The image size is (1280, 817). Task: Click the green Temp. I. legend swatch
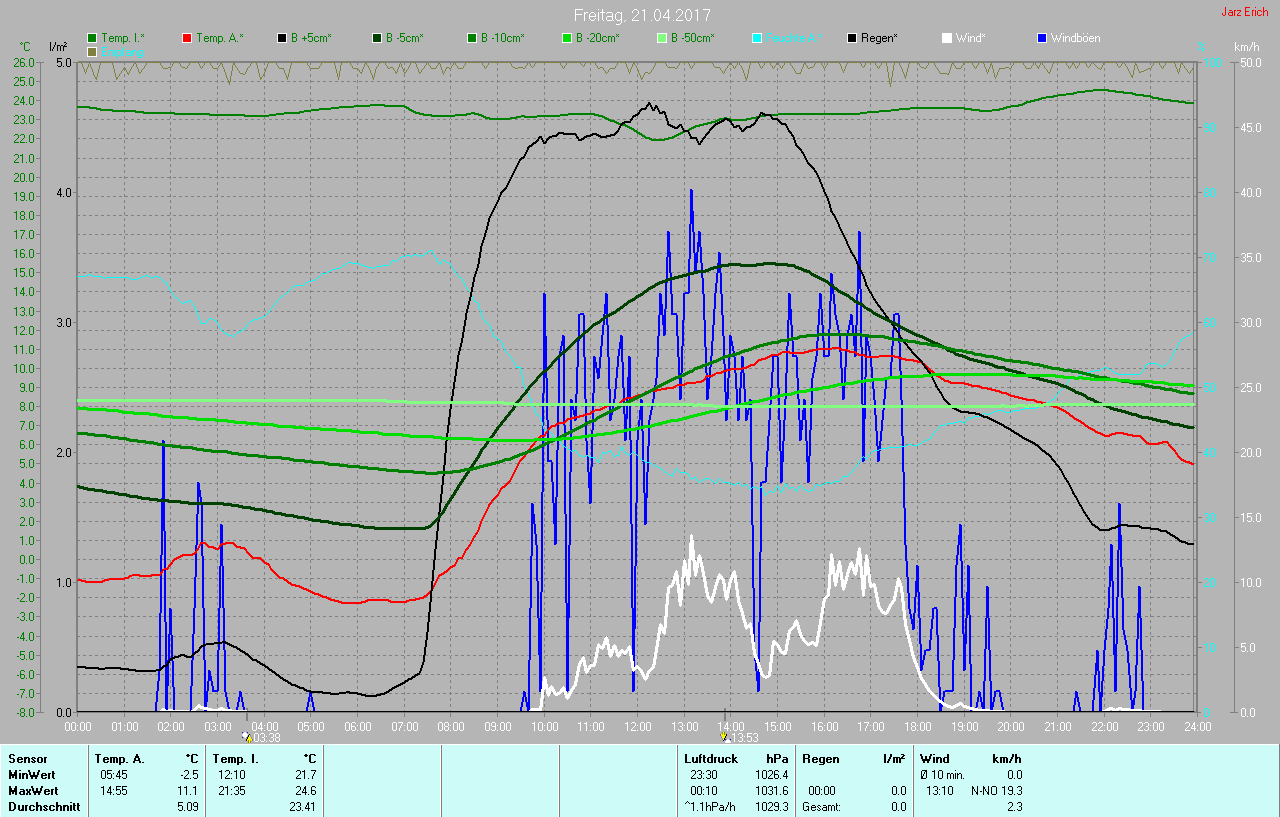tap(92, 38)
